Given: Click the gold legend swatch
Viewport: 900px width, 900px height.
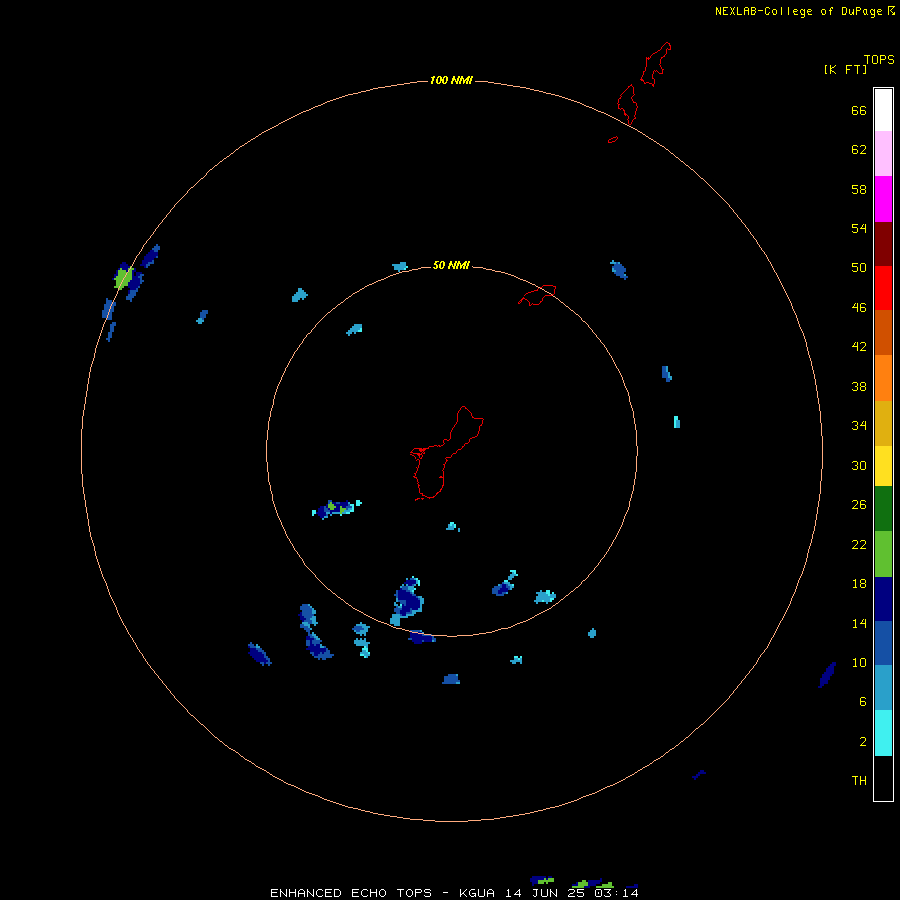Looking at the screenshot, I should [x=883, y=423].
